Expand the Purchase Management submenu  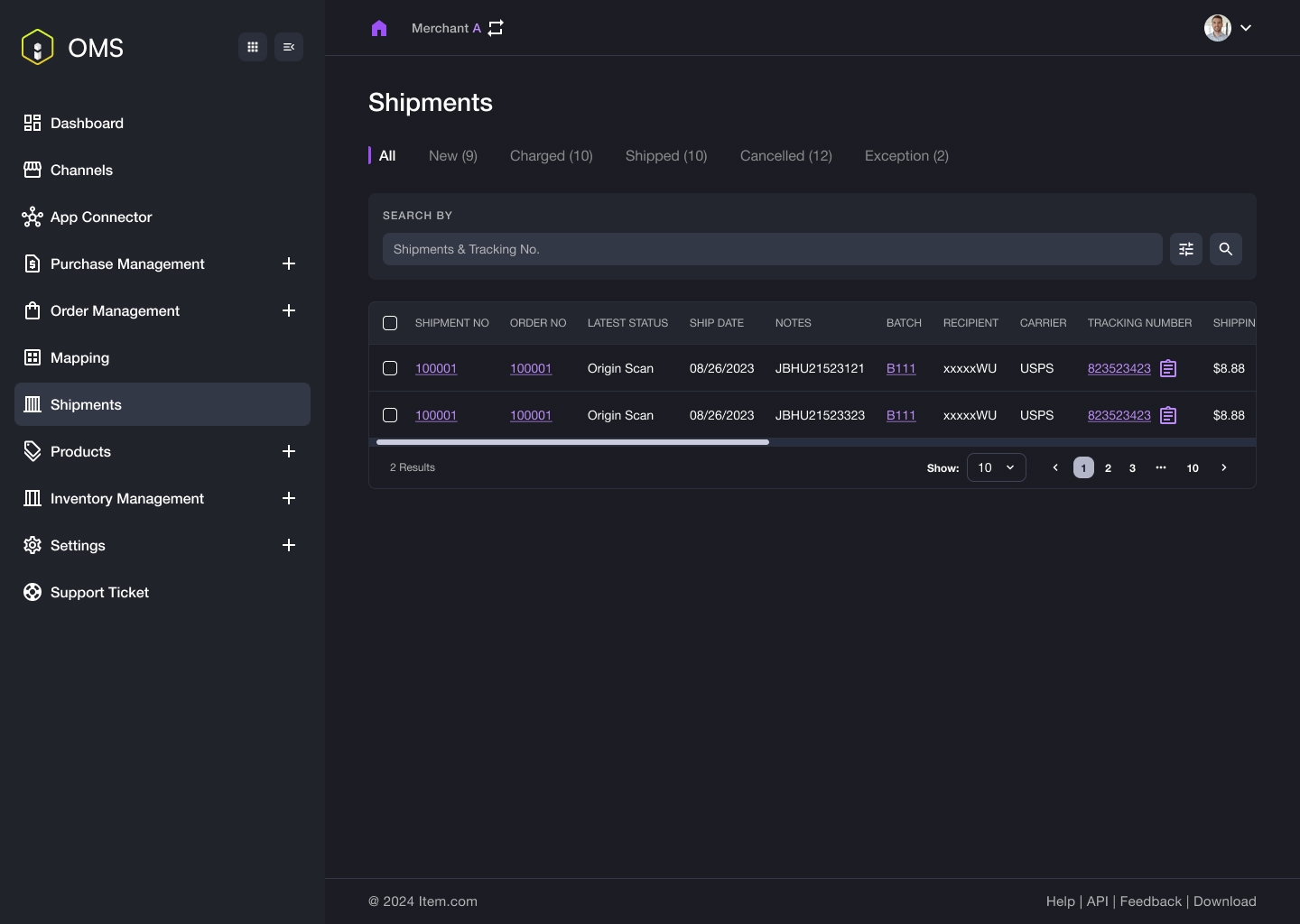pos(289,263)
